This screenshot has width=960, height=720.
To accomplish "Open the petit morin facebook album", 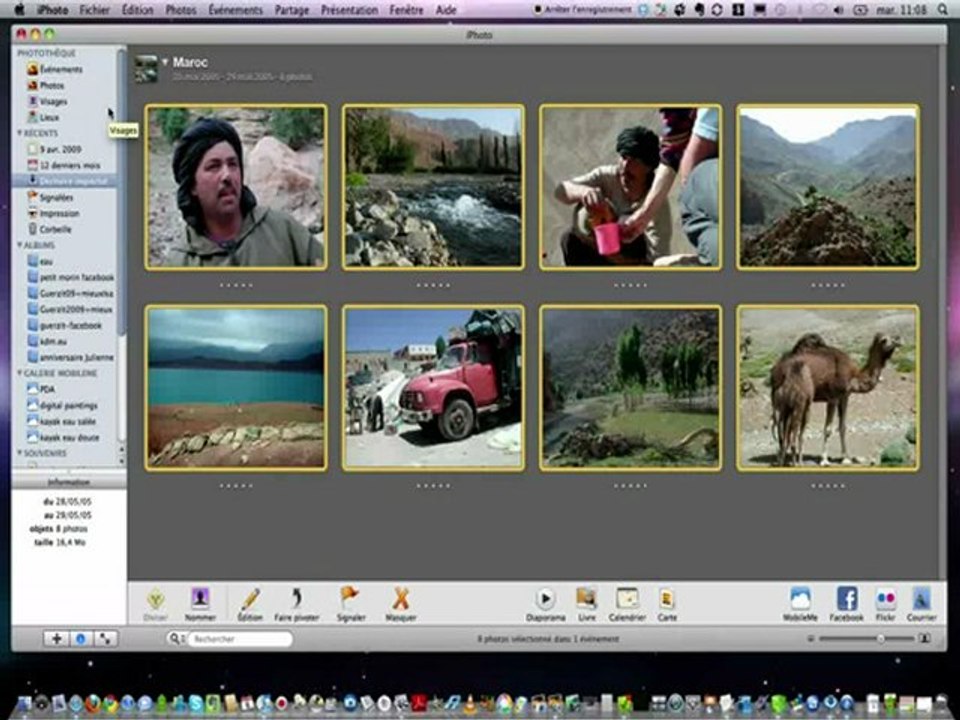I will (x=77, y=277).
